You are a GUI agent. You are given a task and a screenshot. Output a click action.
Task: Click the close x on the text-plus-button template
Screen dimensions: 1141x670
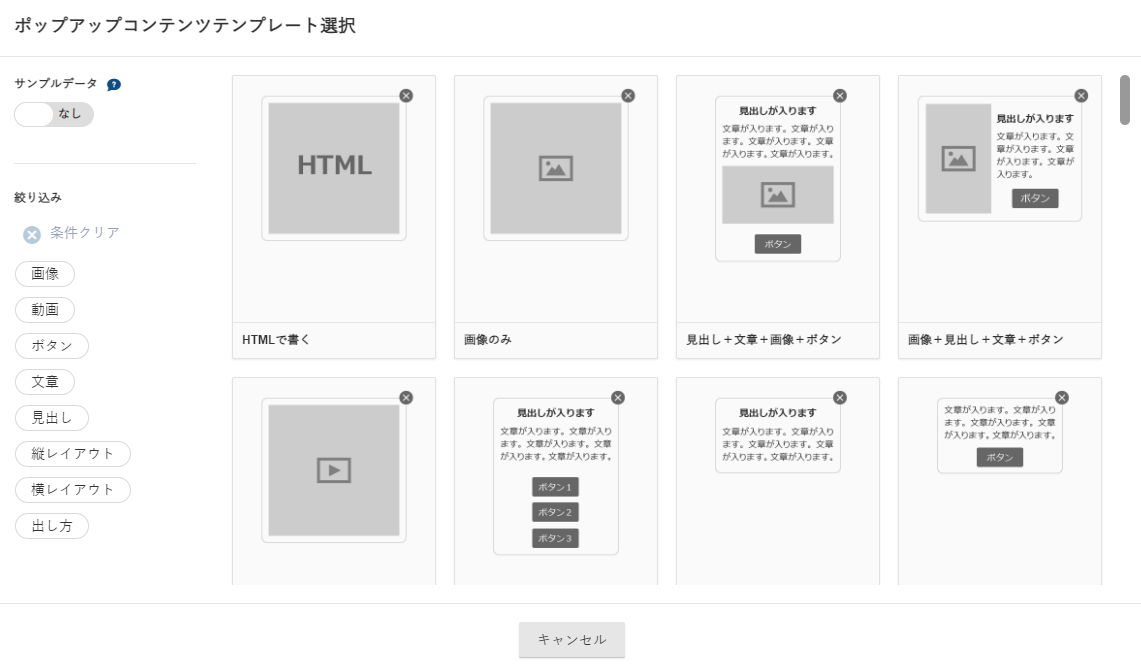(x=1062, y=398)
